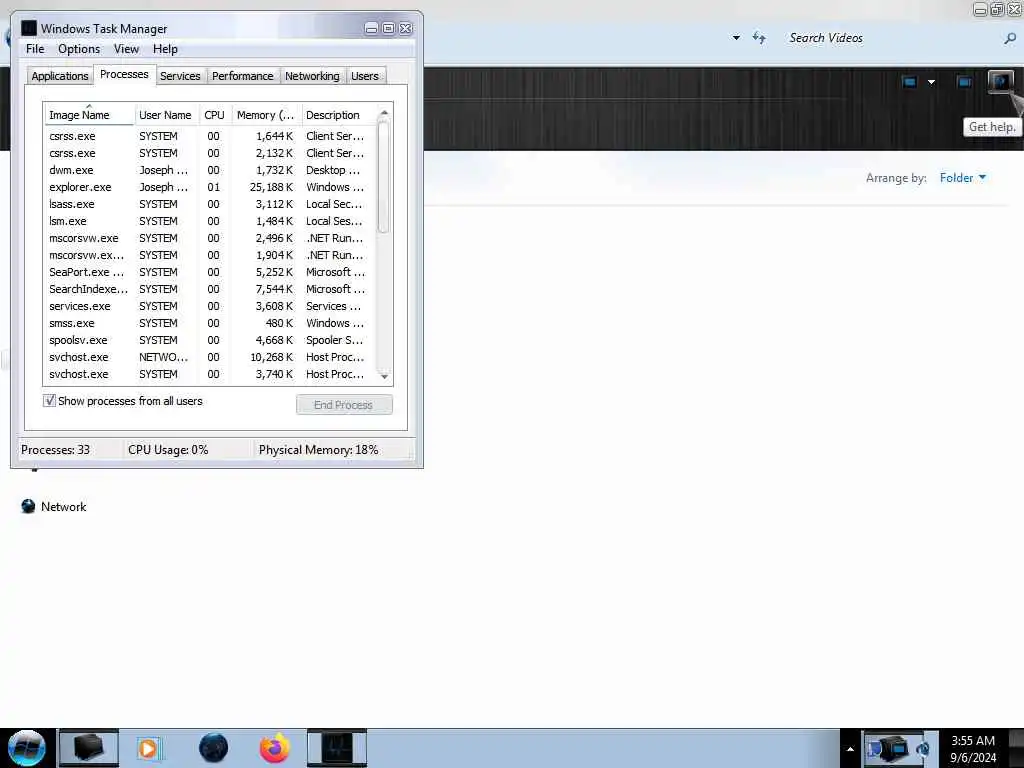Switch to the Task Manager taskbar button
The image size is (1024, 768).
[337, 748]
